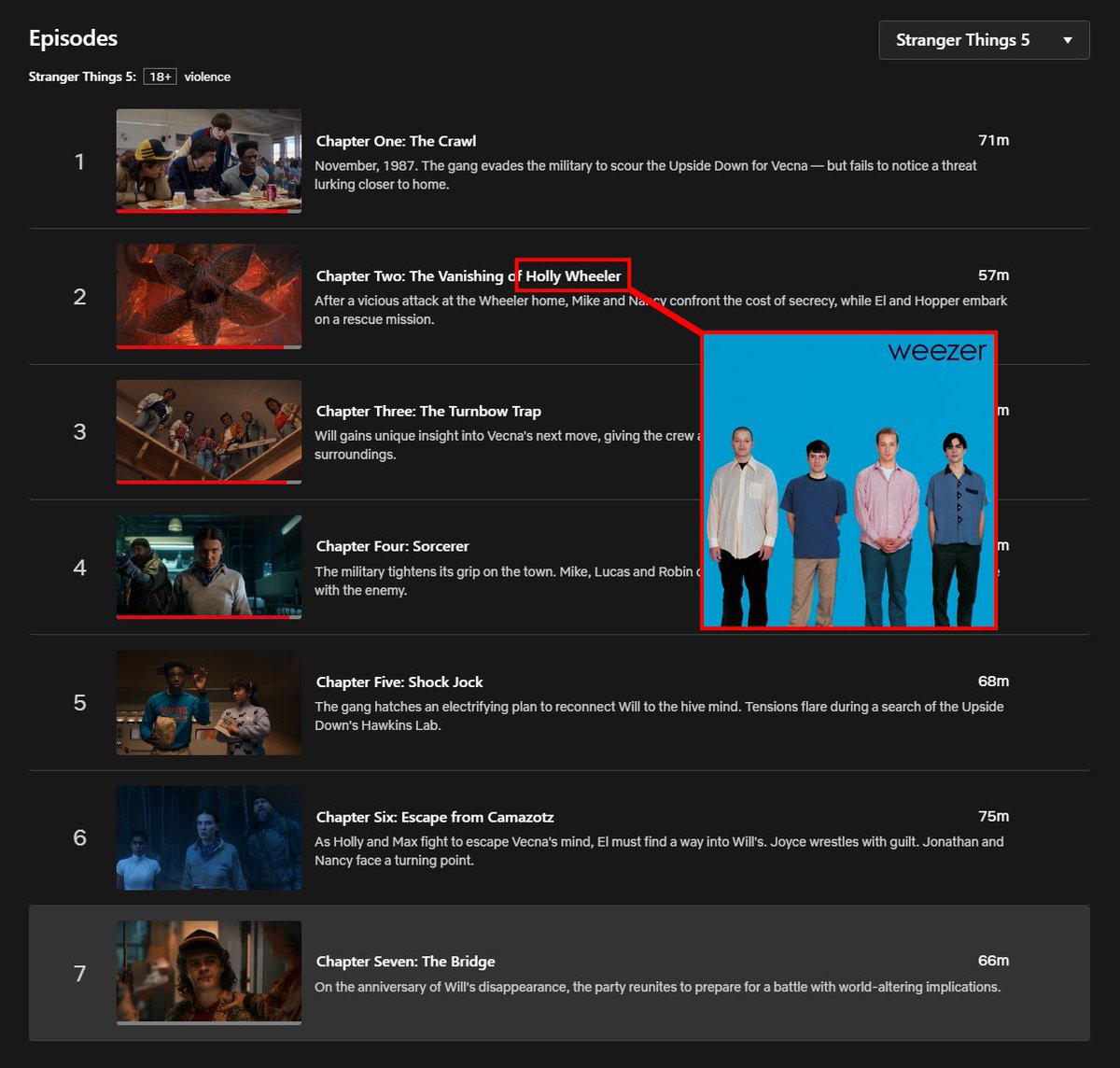The height and width of the screenshot is (1068, 1120).
Task: Select episode number 6 for Escape from Camazotz
Action: (80, 837)
